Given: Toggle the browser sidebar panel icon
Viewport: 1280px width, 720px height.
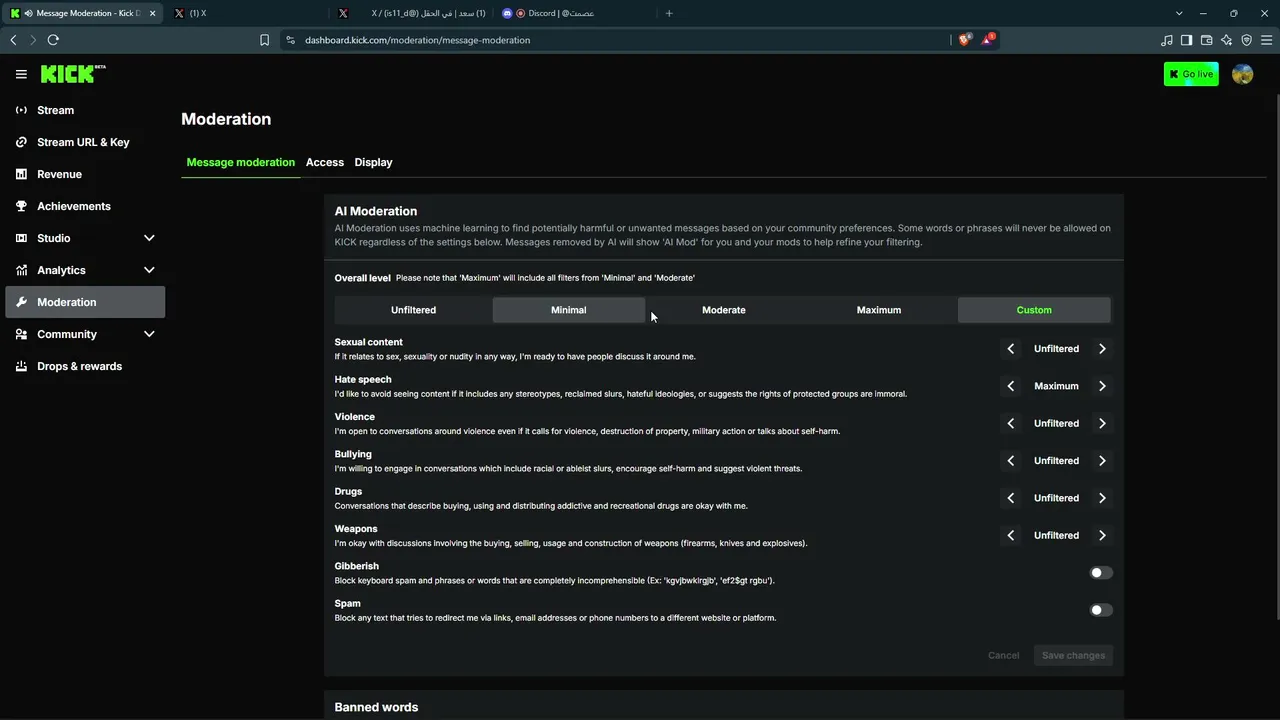Looking at the screenshot, I should 1186,40.
